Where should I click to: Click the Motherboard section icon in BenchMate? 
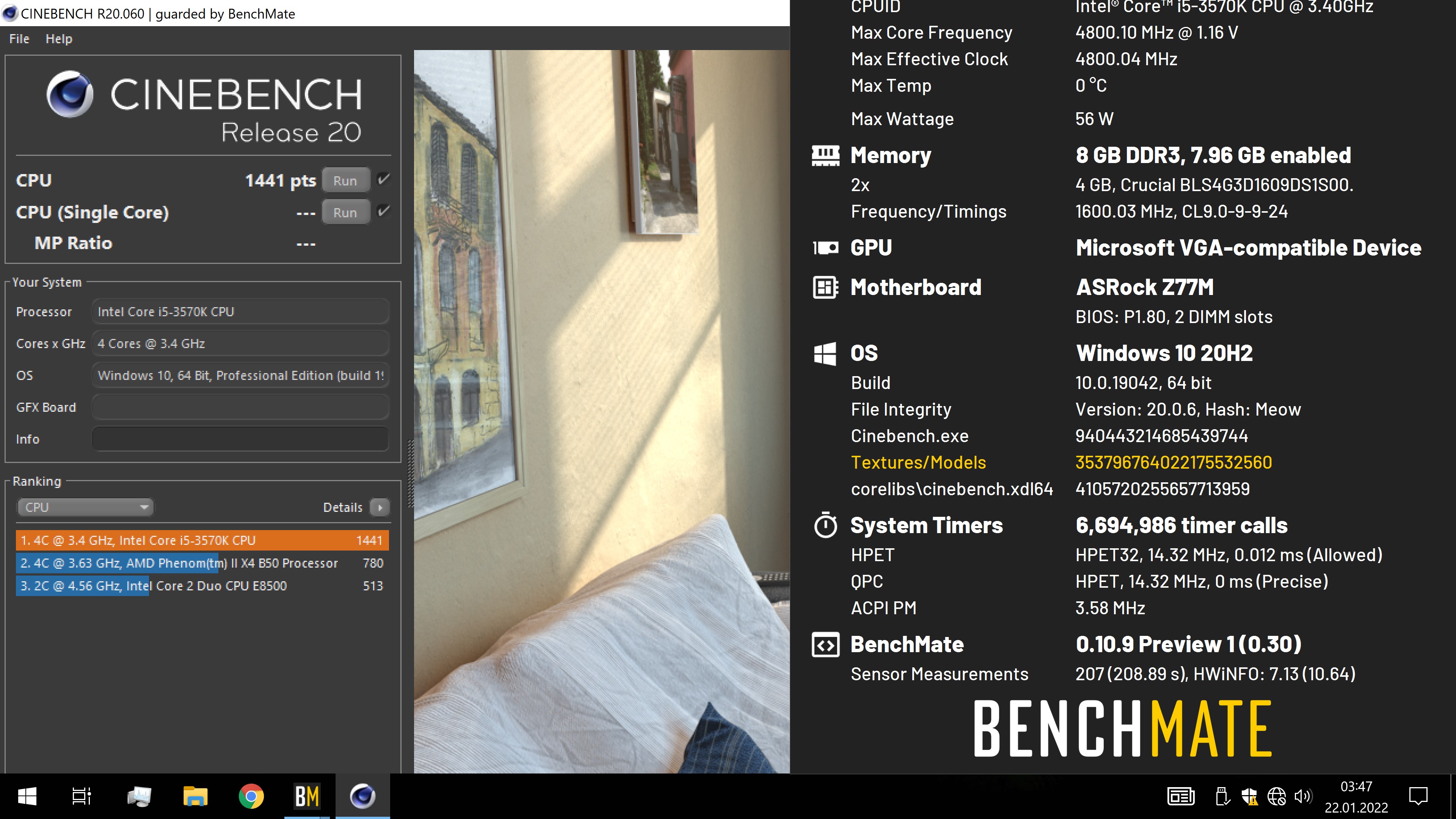(x=825, y=287)
